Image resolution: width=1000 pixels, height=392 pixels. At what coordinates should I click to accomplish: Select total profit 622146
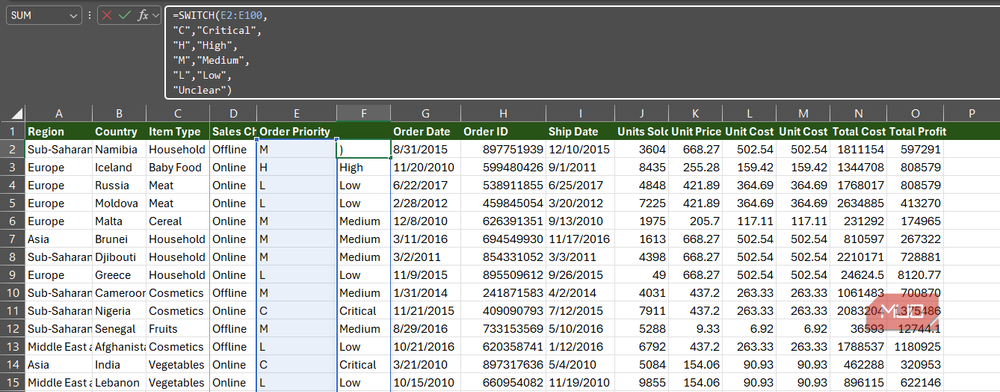coord(915,383)
